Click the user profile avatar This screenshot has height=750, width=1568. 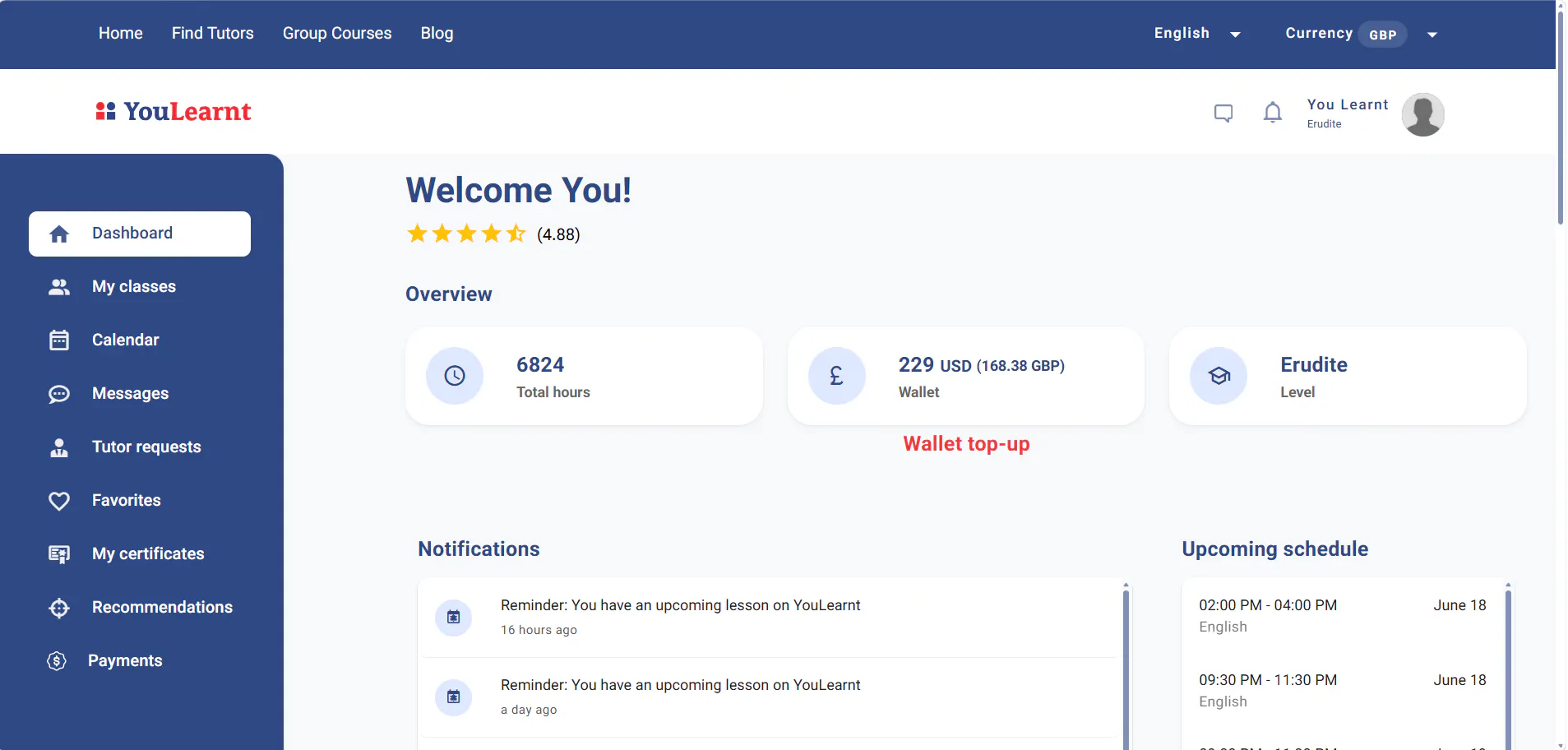pos(1423,114)
